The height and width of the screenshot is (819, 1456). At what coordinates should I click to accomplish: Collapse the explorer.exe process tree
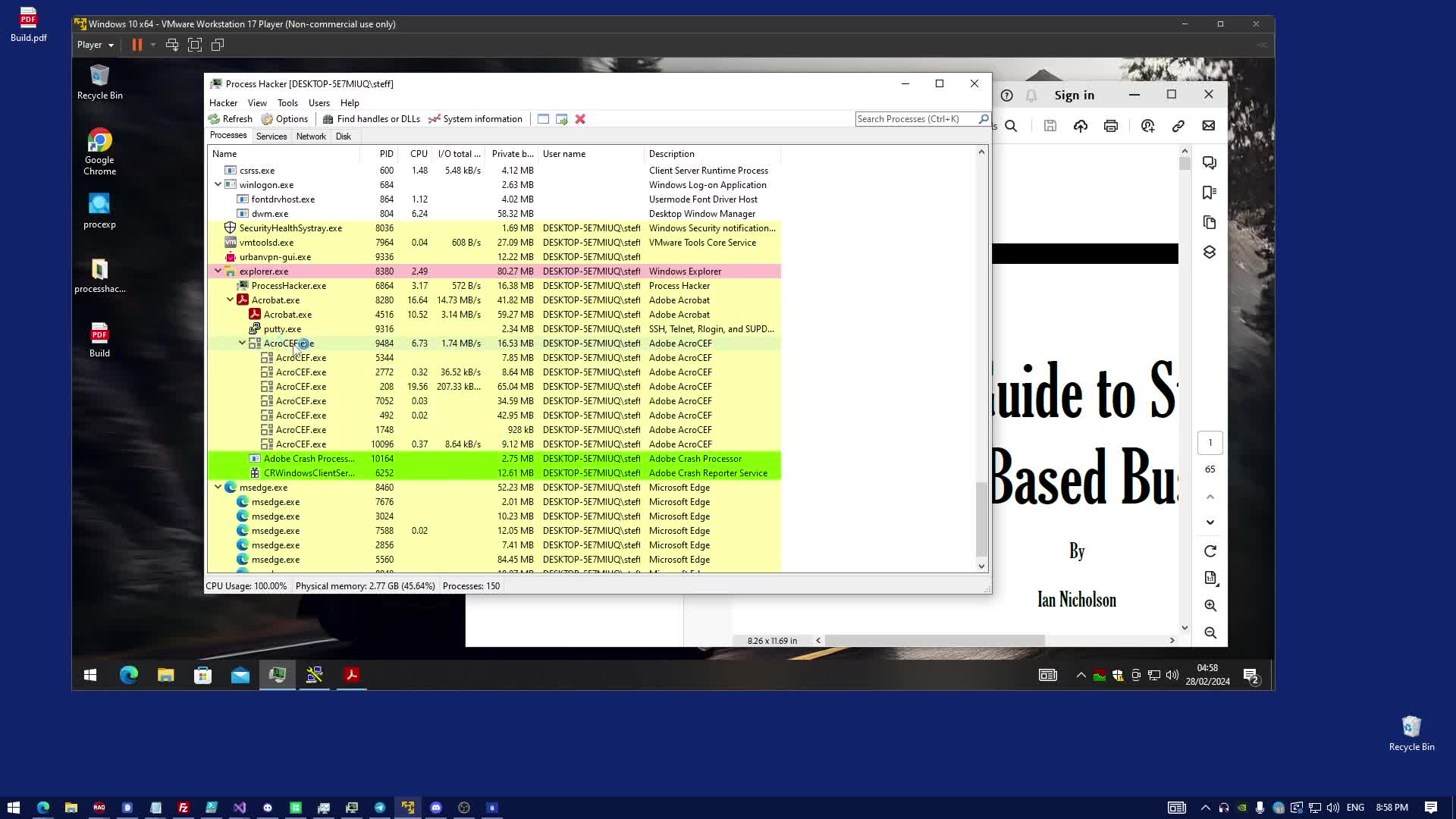coord(218,271)
